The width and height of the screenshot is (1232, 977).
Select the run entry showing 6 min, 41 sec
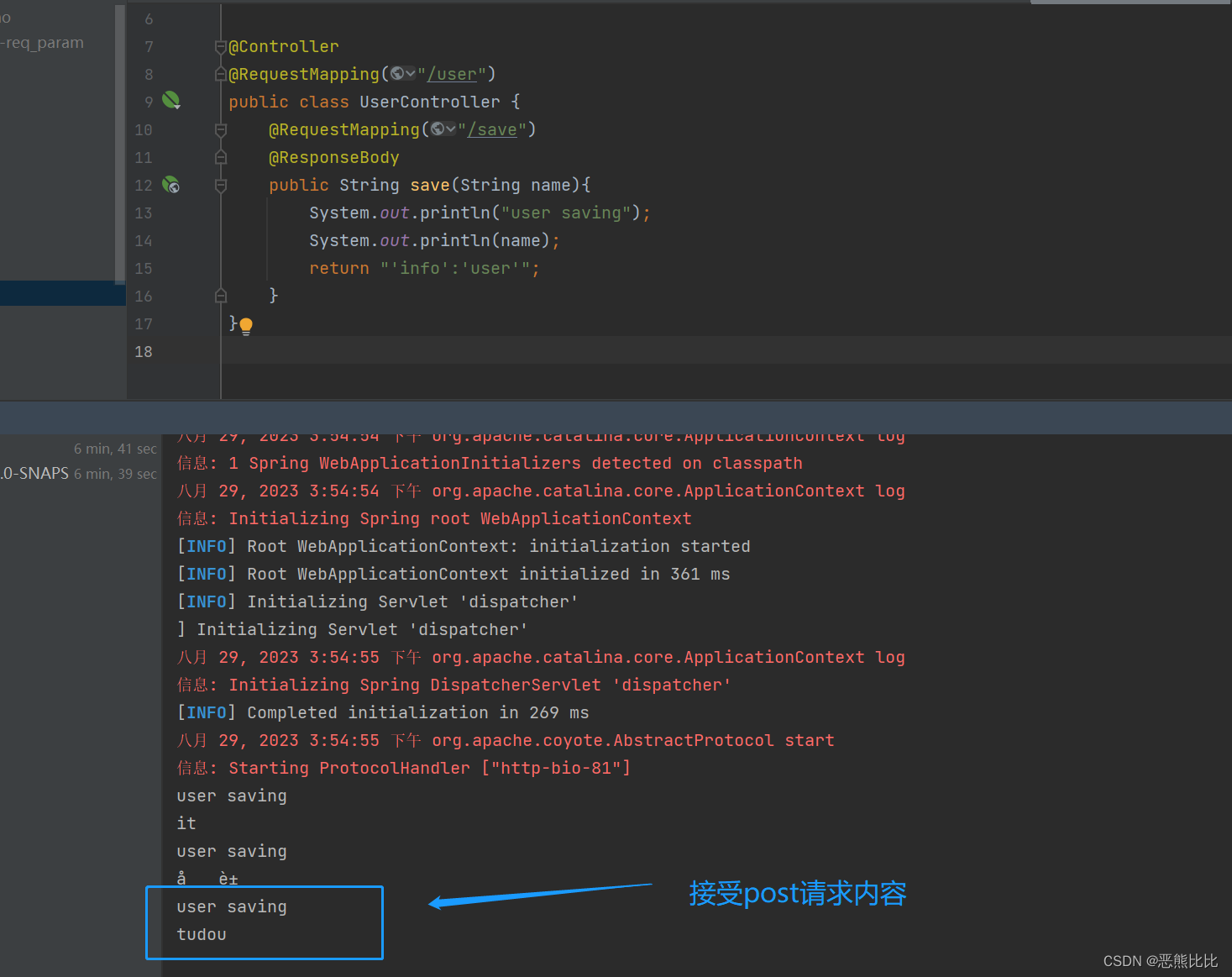[115, 449]
